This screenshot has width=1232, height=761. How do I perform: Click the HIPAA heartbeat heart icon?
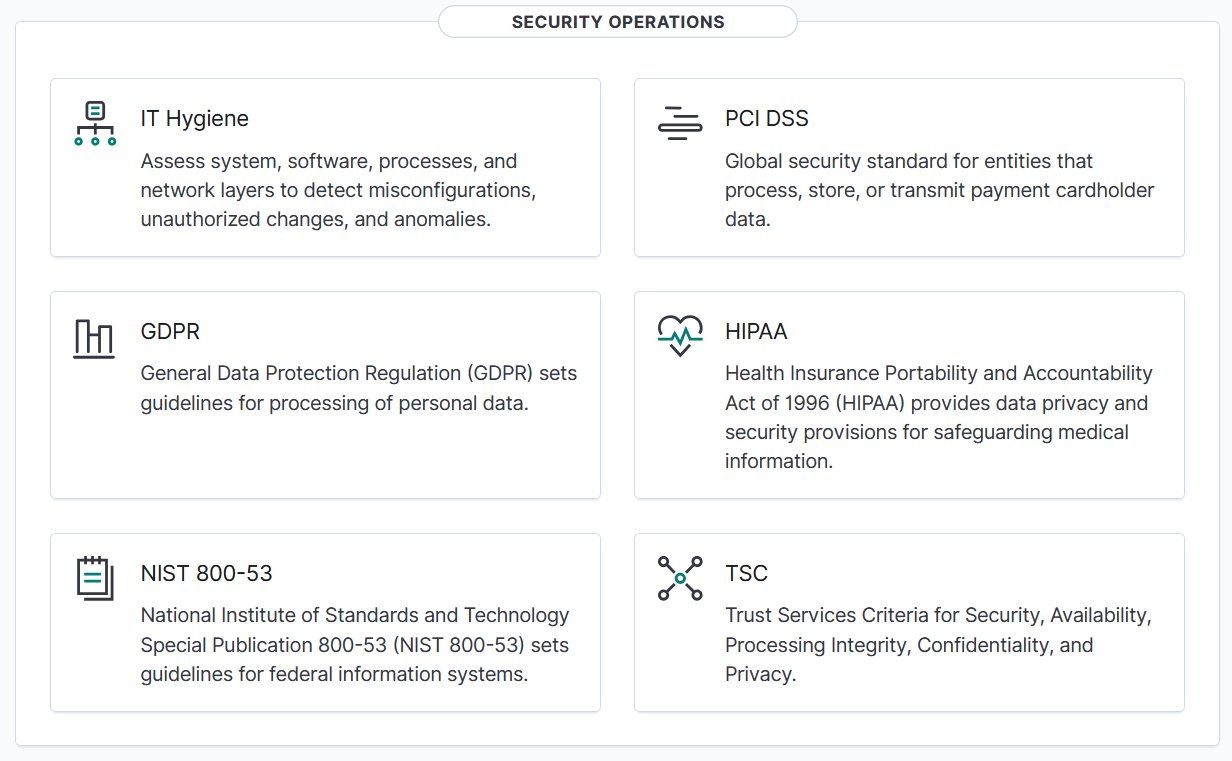tap(680, 334)
